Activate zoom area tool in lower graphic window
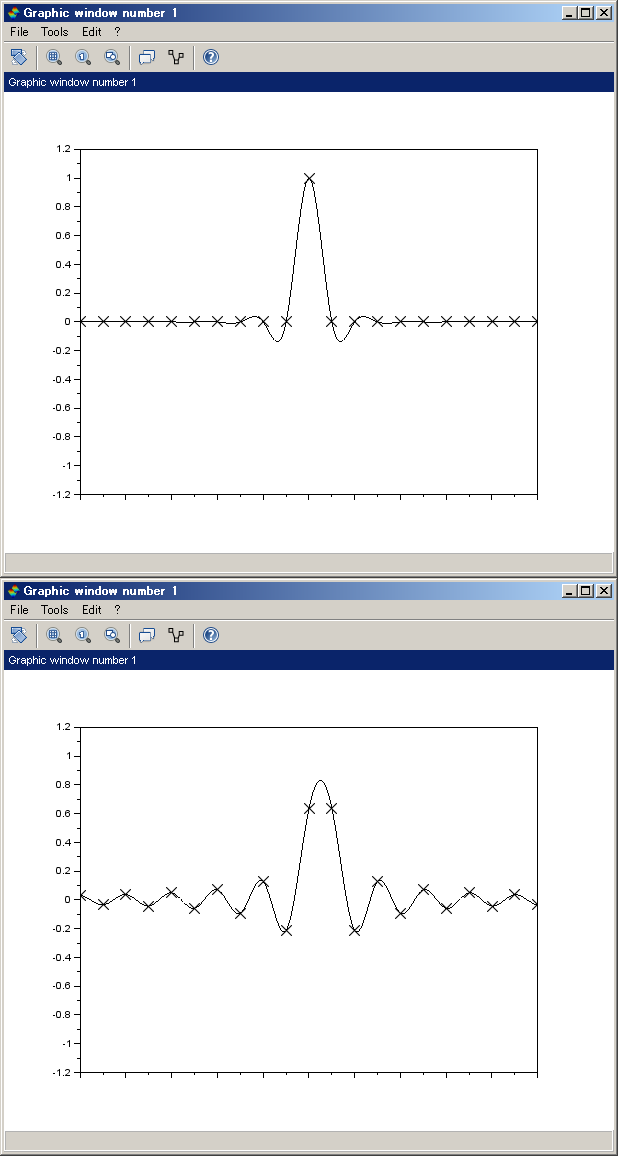Viewport: 618px width, 1156px height. tap(54, 635)
